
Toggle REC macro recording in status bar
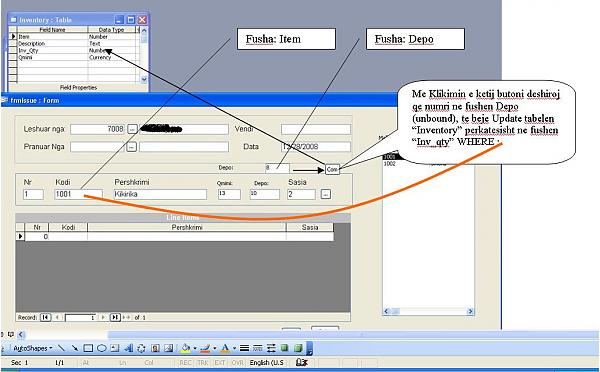pos(186,362)
